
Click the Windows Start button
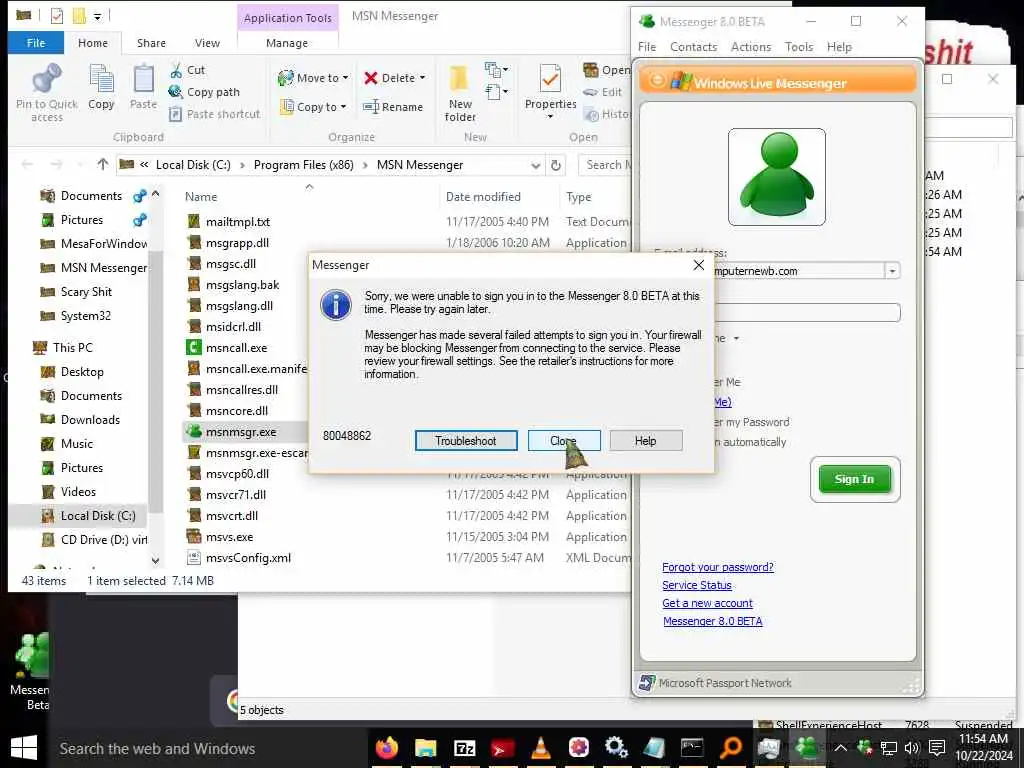24,748
